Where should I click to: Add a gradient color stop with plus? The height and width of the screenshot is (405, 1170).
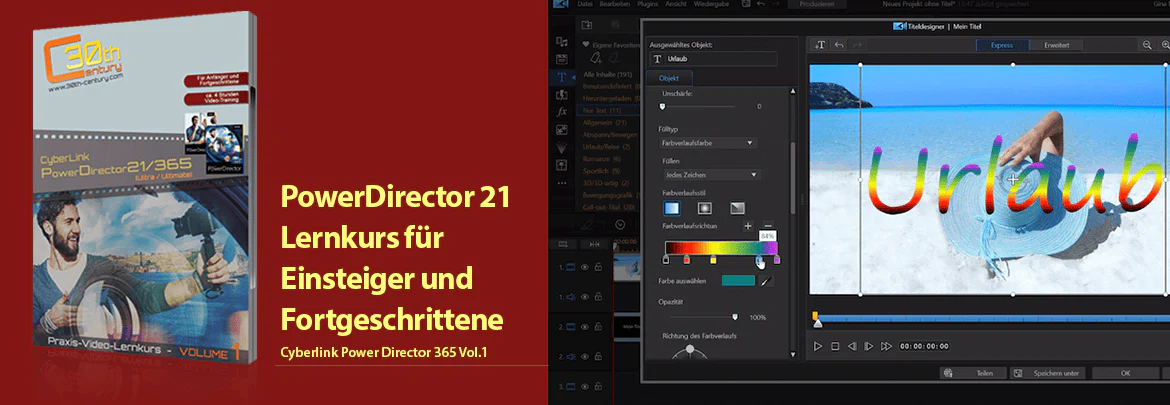pyautogui.click(x=748, y=225)
